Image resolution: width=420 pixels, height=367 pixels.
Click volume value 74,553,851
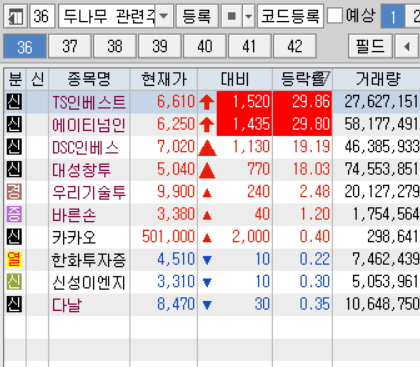click(x=381, y=169)
